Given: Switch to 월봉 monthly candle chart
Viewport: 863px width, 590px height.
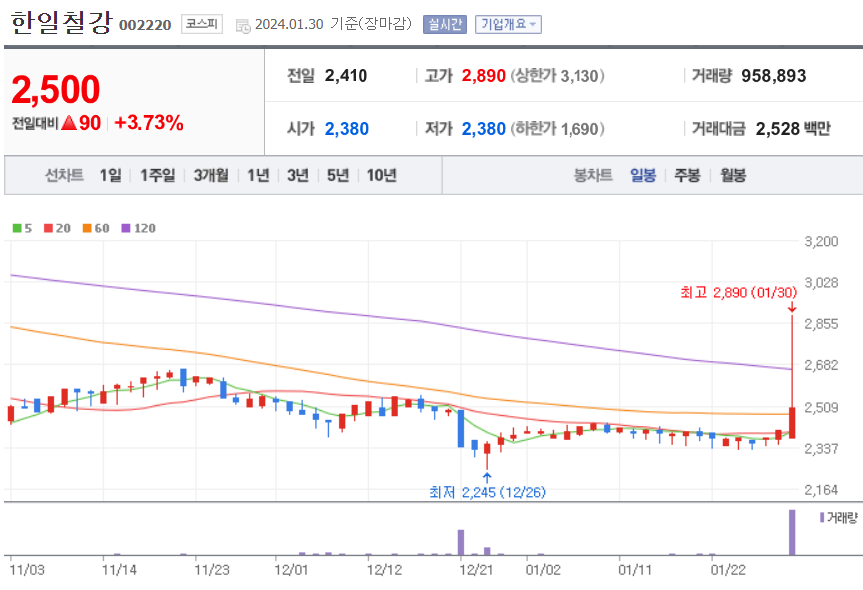Looking at the screenshot, I should 733,175.
